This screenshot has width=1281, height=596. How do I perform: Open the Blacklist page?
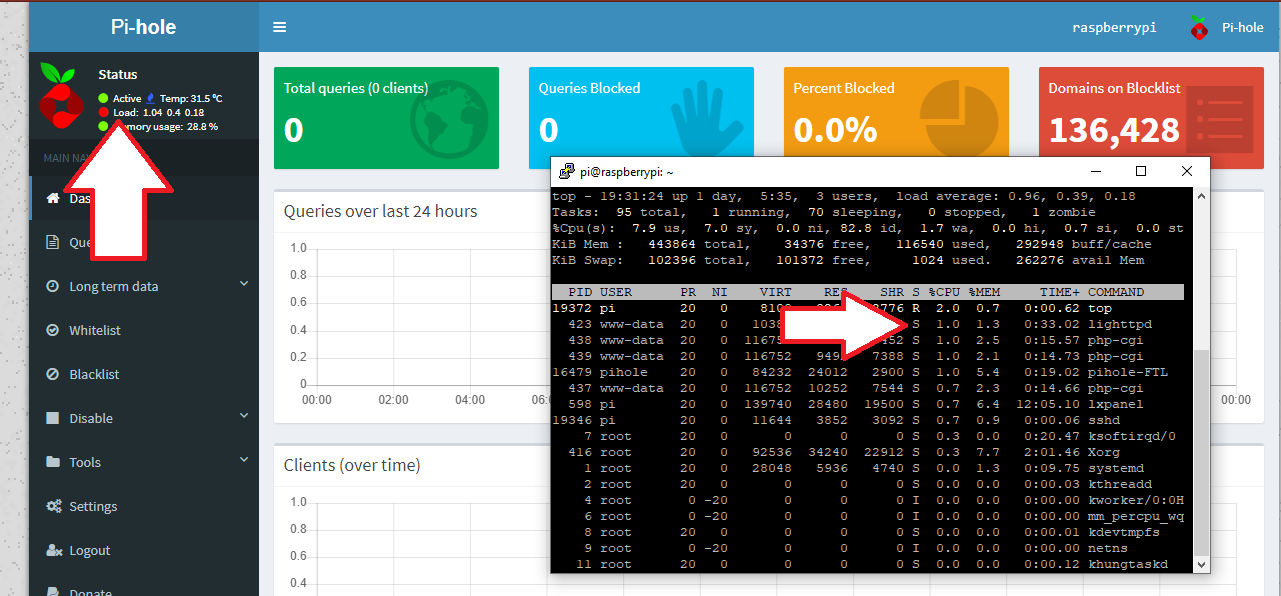pyautogui.click(x=145, y=374)
